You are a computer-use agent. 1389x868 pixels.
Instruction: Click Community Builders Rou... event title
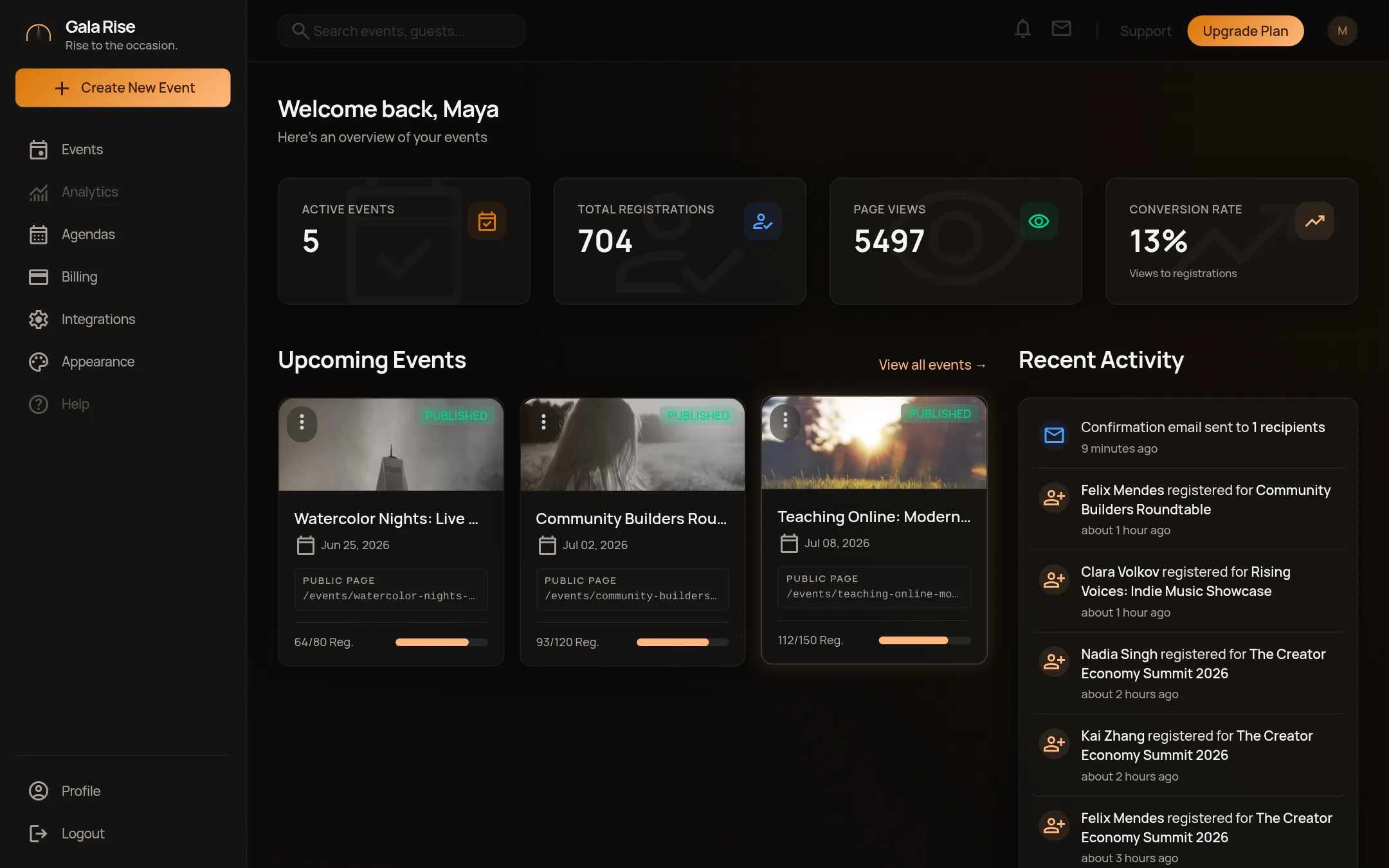631,518
